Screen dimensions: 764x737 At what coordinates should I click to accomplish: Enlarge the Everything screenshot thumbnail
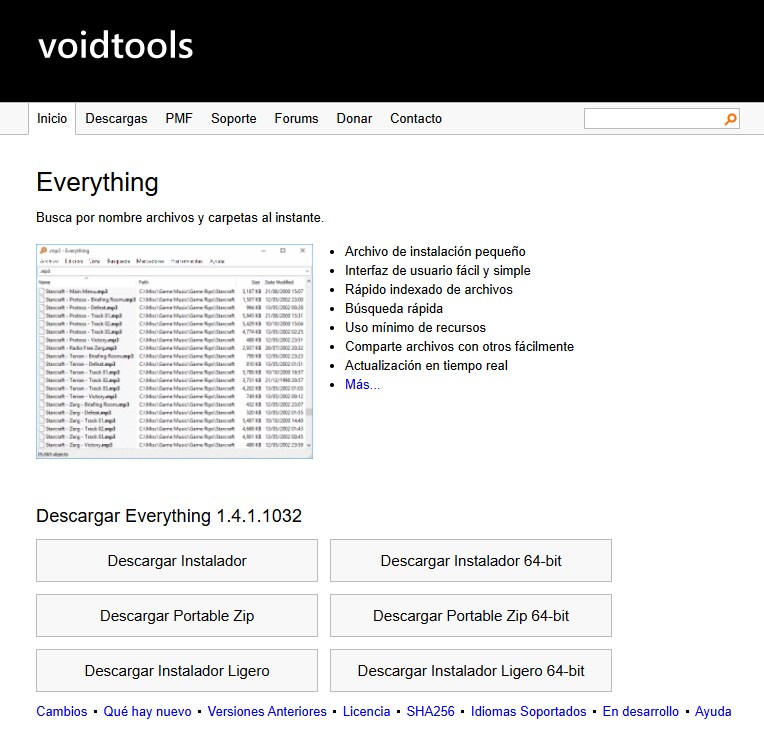174,351
